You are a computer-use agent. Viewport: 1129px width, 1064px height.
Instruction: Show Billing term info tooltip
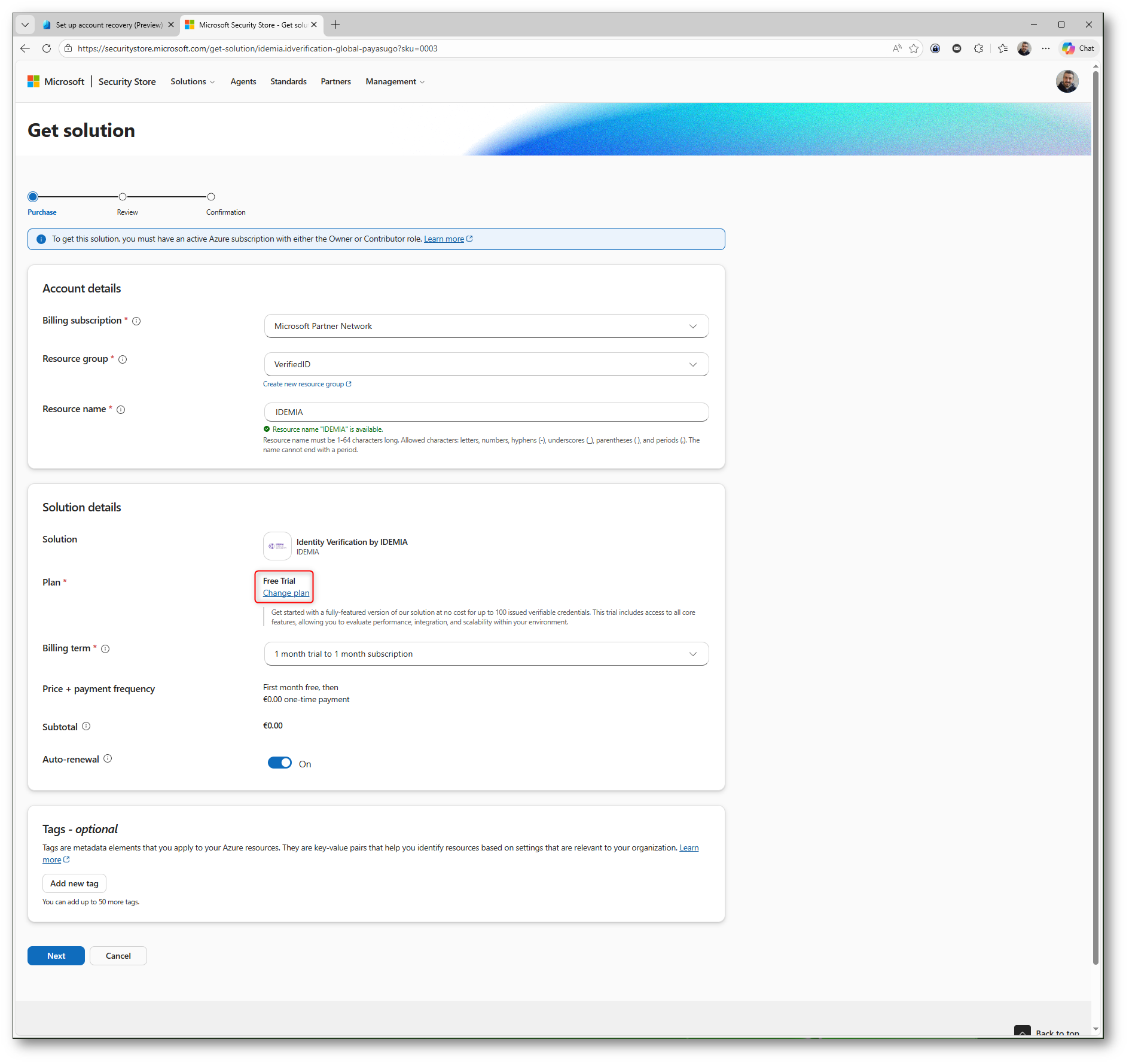click(x=105, y=649)
